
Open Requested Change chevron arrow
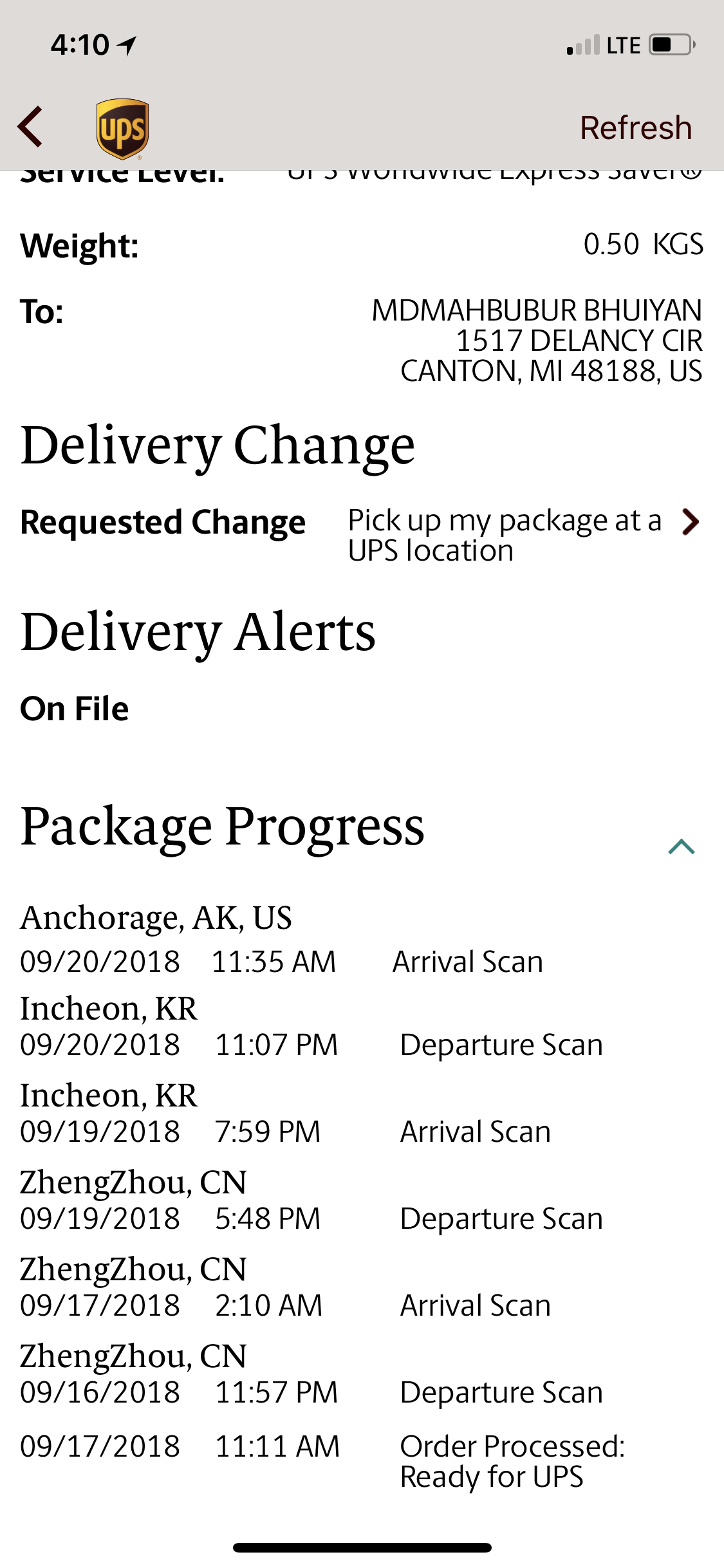[691, 522]
